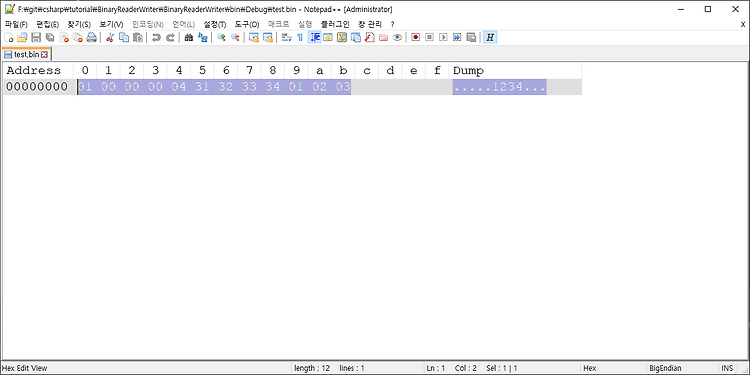
Task: Toggle the indent guide toolbar button
Action: pos(314,37)
